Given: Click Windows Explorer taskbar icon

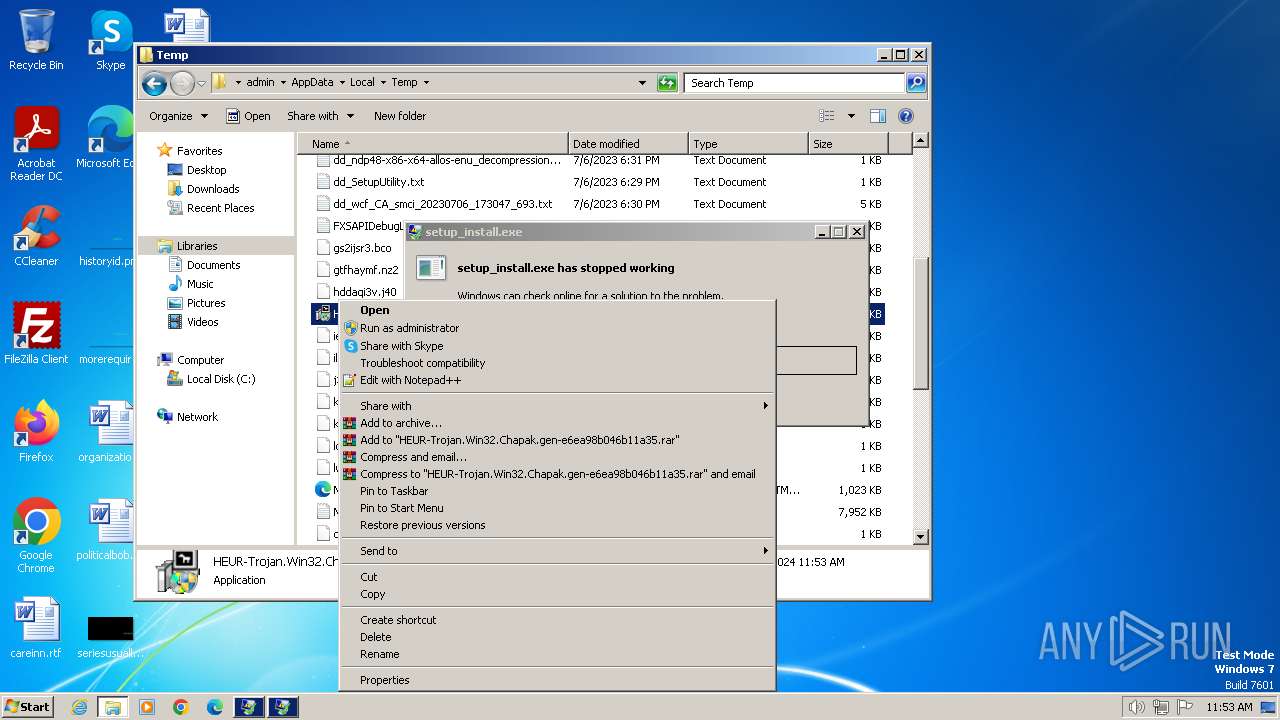Looking at the screenshot, I should (x=112, y=707).
